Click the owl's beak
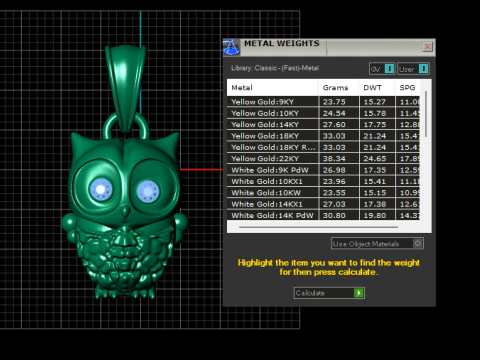The image size is (480, 360). tap(125, 212)
